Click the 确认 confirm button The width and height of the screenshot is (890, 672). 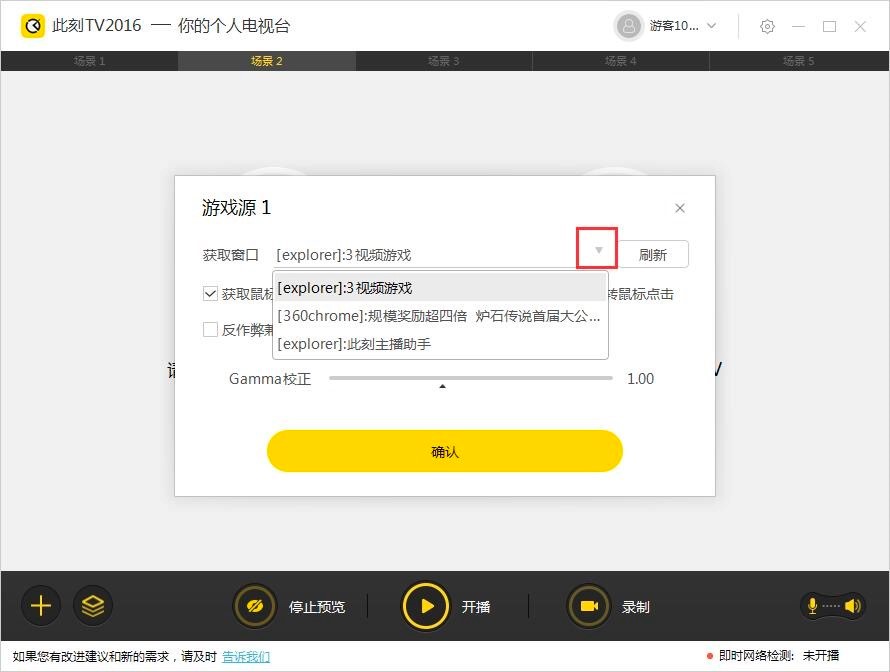click(x=443, y=451)
